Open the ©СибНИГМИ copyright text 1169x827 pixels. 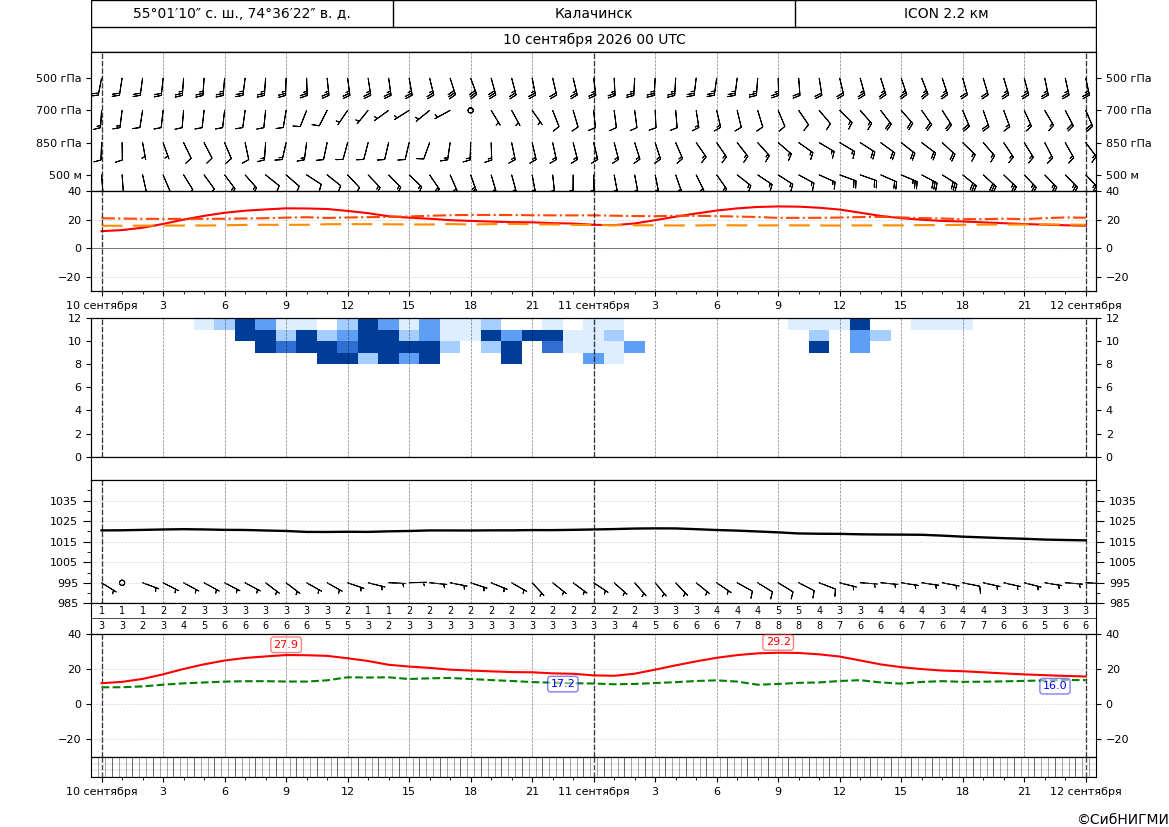tap(1123, 819)
